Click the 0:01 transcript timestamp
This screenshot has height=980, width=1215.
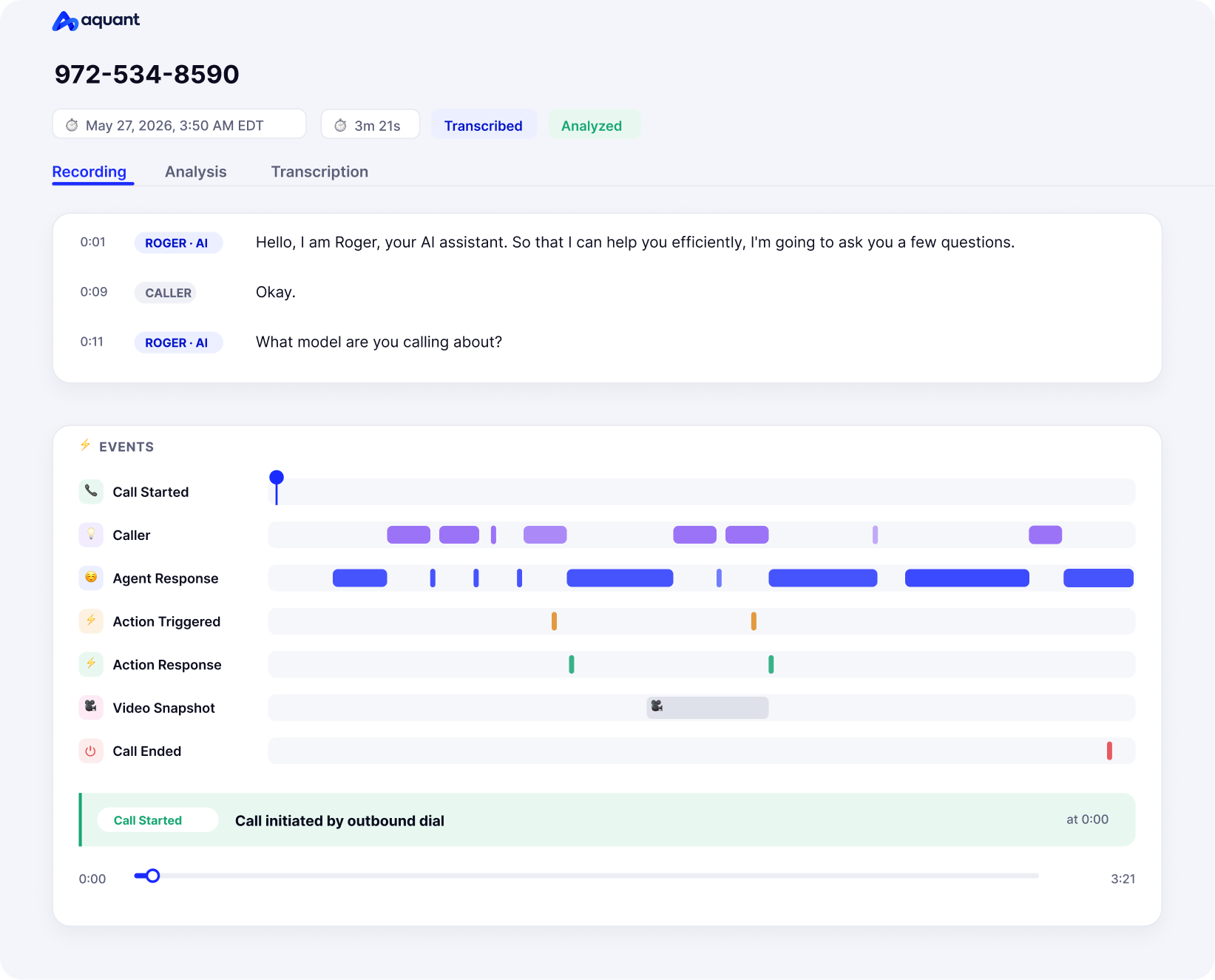click(93, 242)
